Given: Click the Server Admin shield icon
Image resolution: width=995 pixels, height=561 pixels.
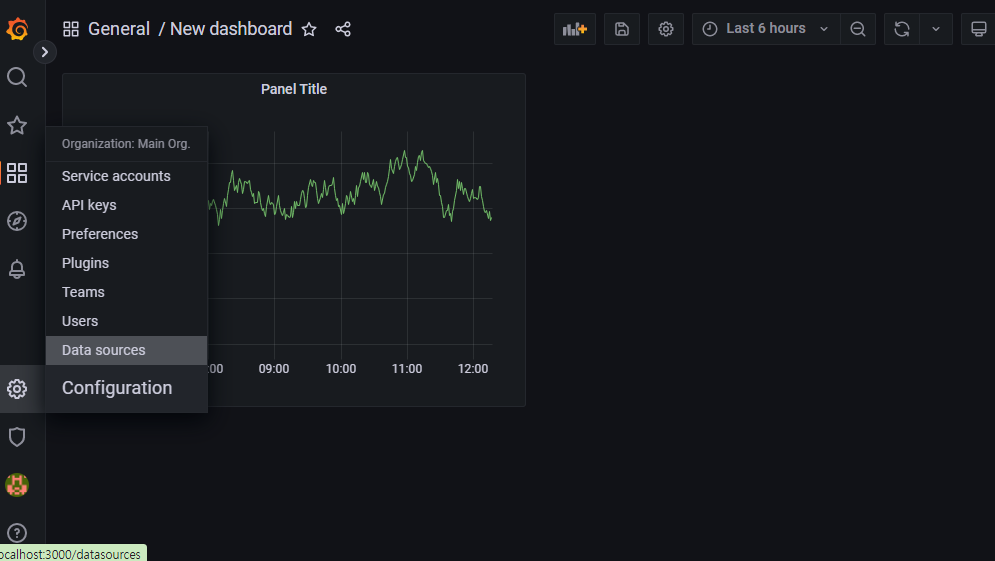Looking at the screenshot, I should pos(17,437).
